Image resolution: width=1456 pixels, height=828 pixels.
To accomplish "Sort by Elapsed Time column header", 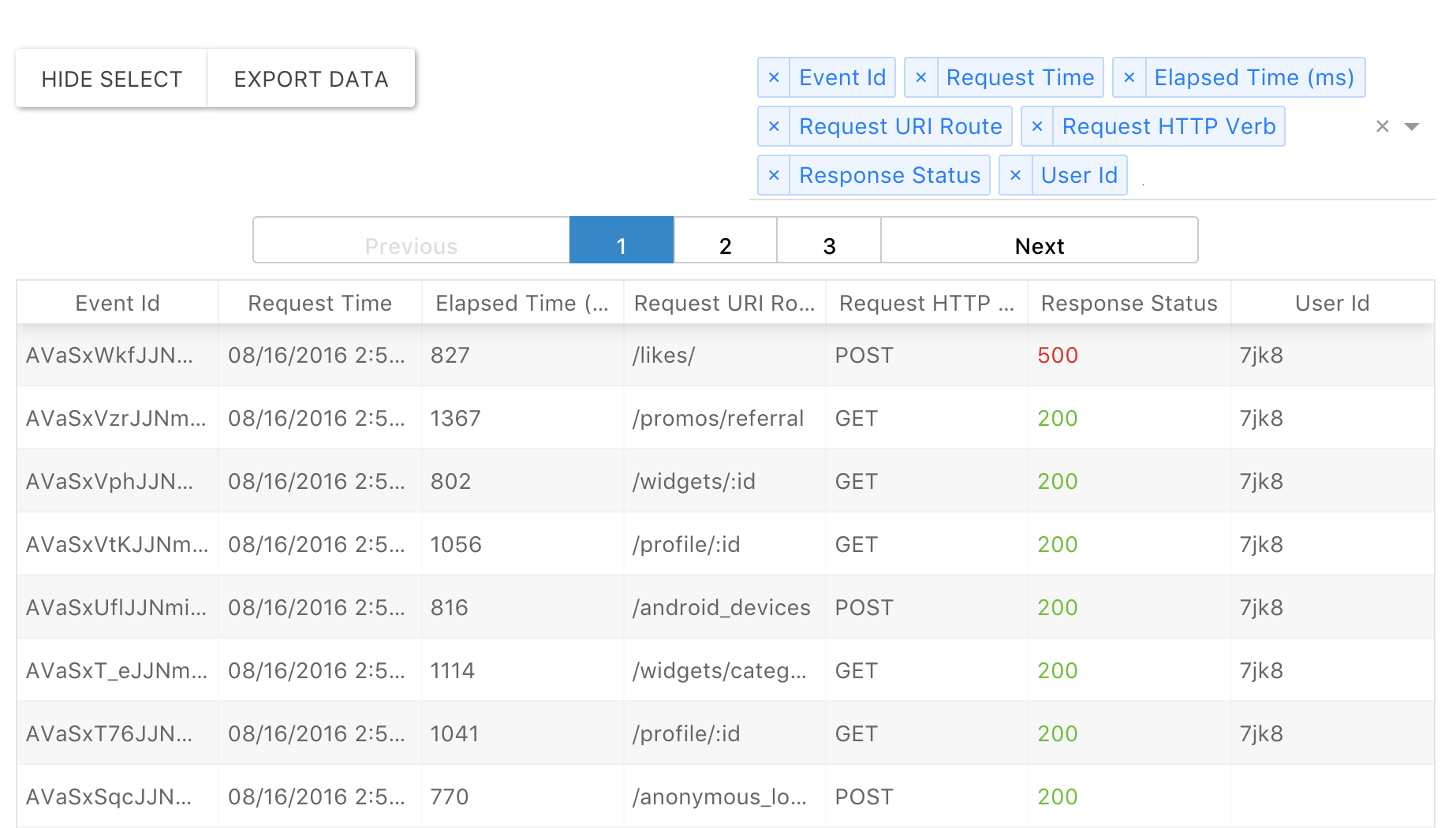I will tap(522, 303).
